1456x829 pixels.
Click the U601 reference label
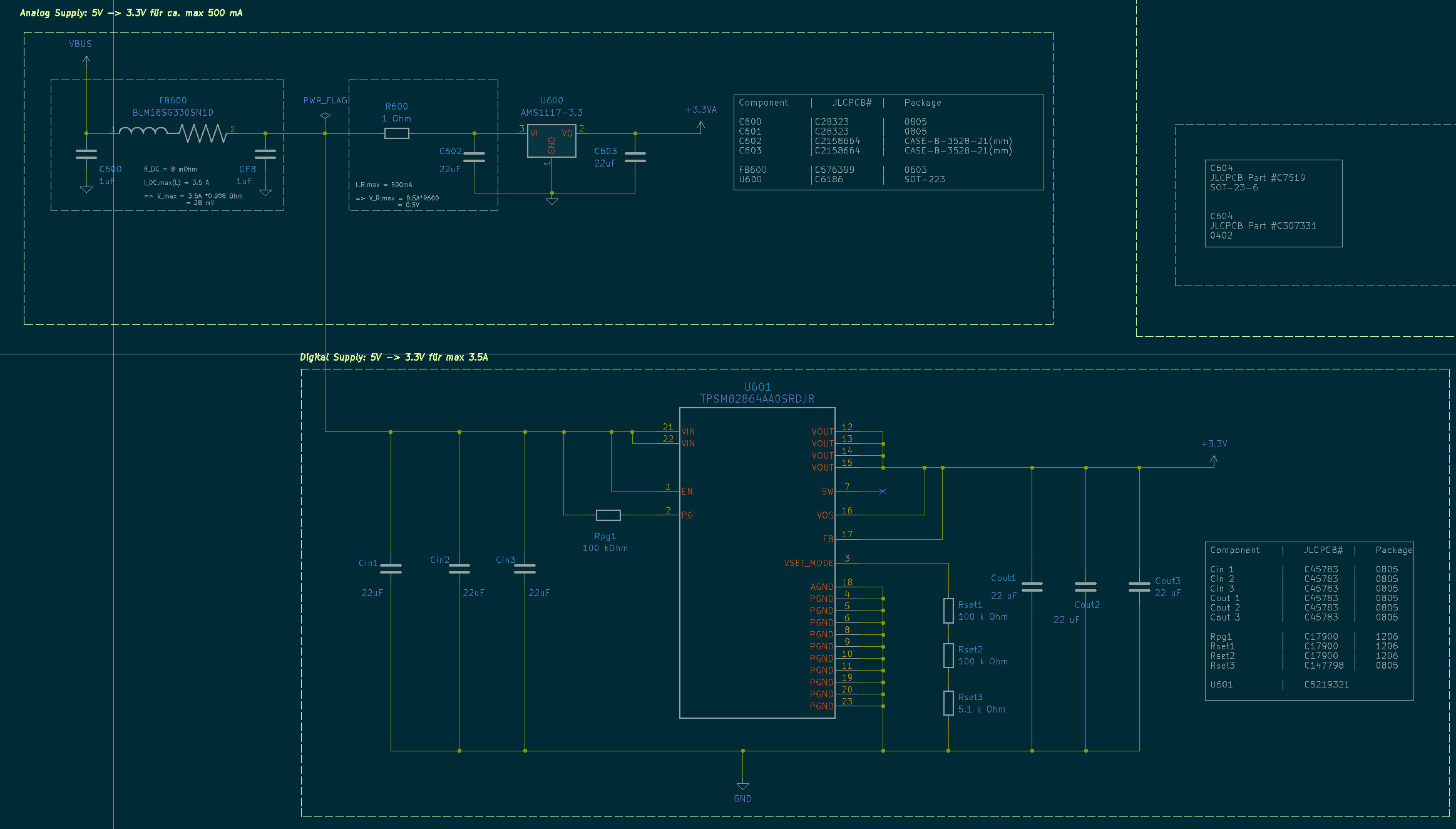click(757, 387)
